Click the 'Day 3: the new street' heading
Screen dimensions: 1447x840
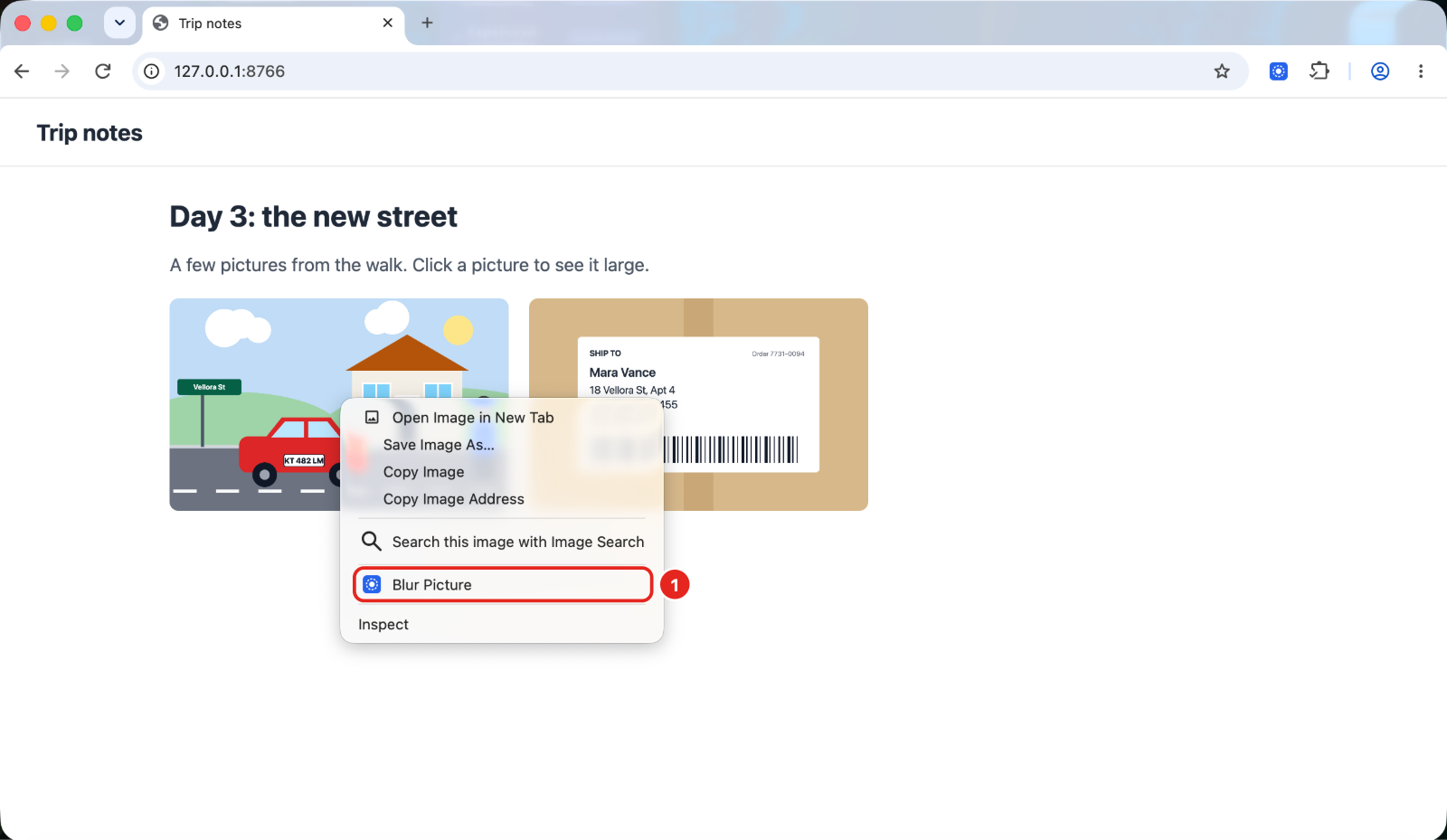pos(313,217)
